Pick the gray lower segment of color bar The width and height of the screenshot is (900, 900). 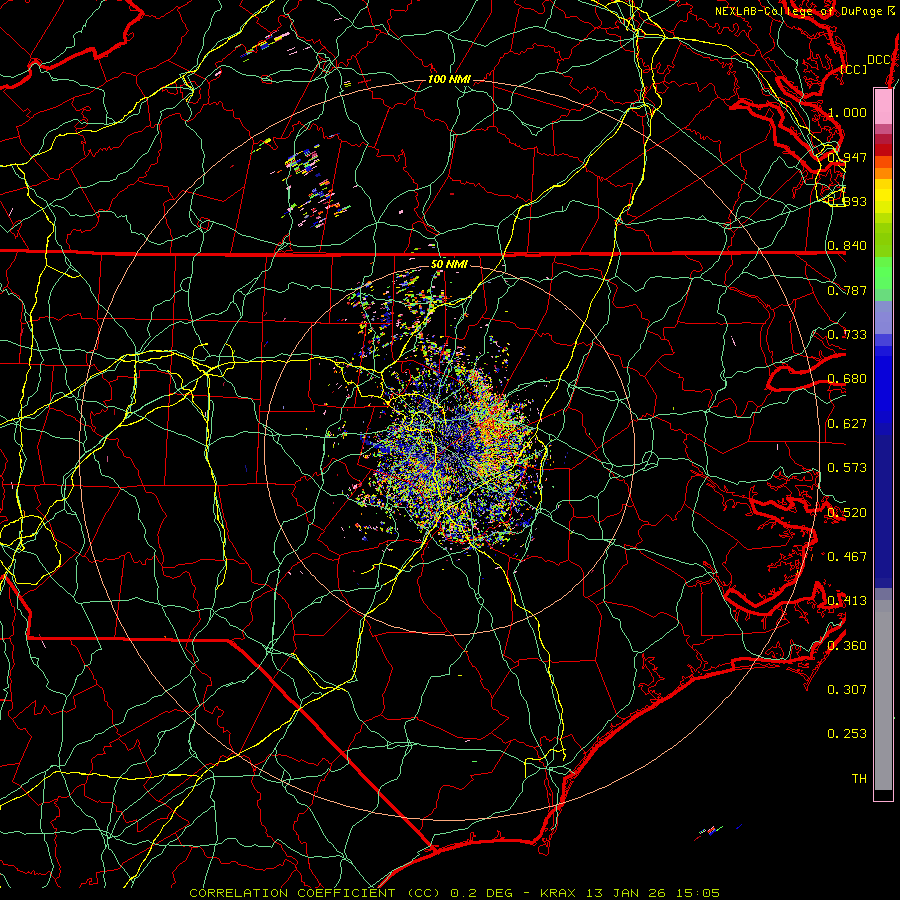(883, 695)
